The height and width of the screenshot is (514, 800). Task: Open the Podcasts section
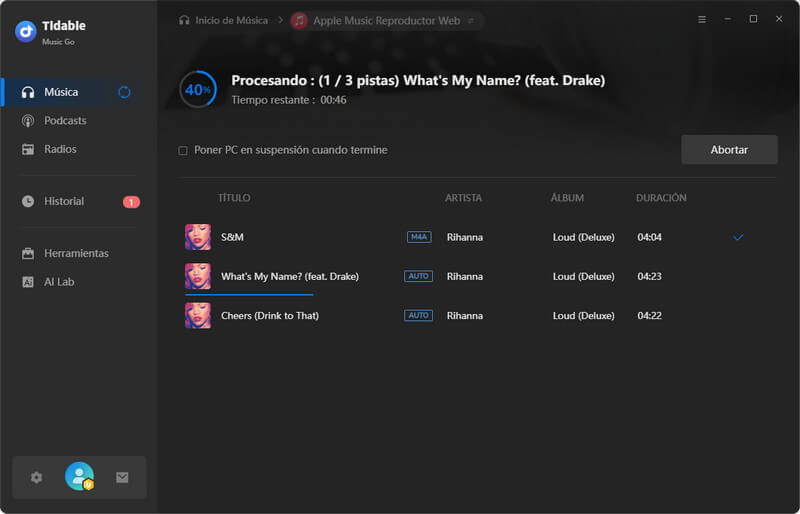click(x=65, y=121)
